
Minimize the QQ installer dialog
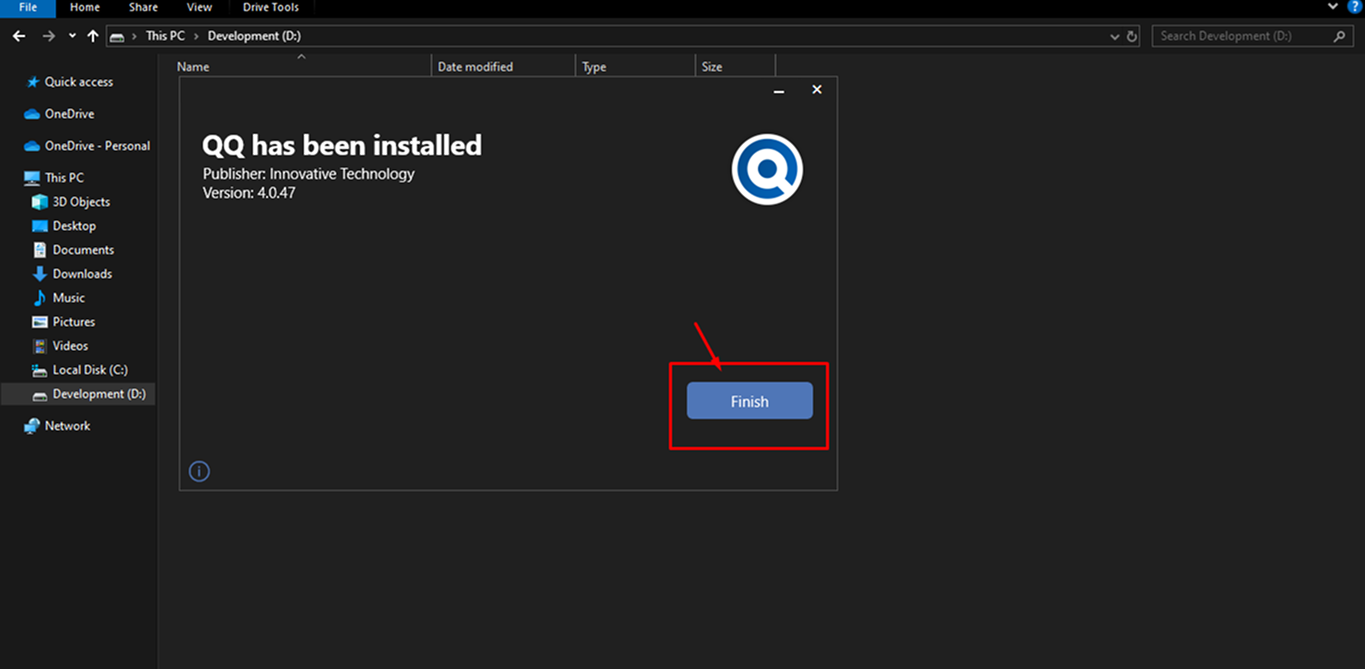click(x=779, y=90)
